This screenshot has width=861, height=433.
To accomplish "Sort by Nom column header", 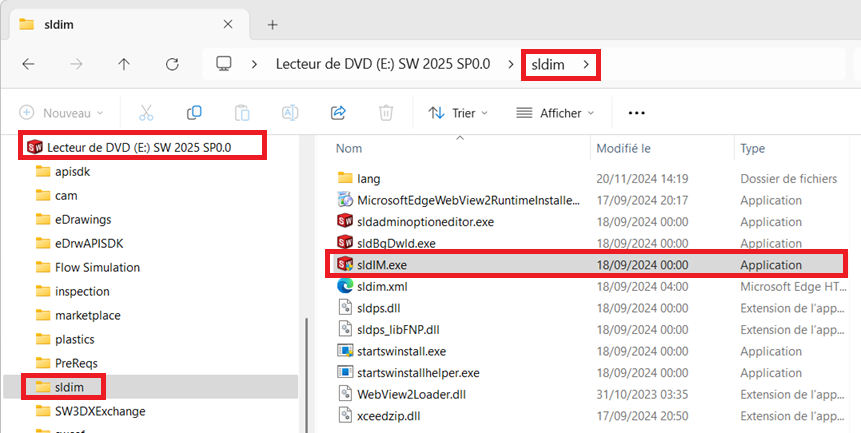I will [x=349, y=148].
